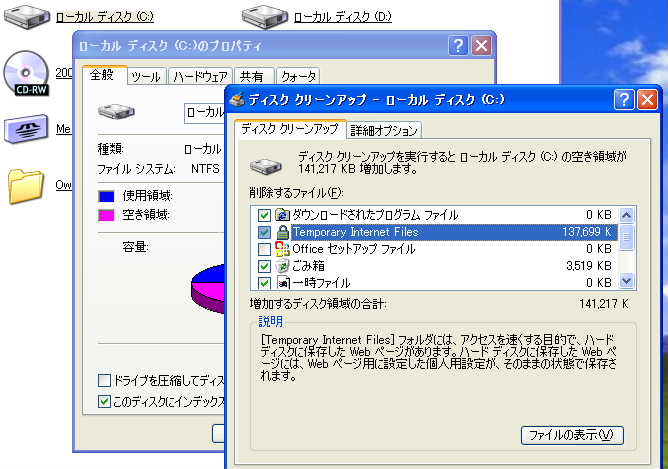Click the 141,217 K total value
This screenshot has width=668, height=469.
tap(604, 304)
